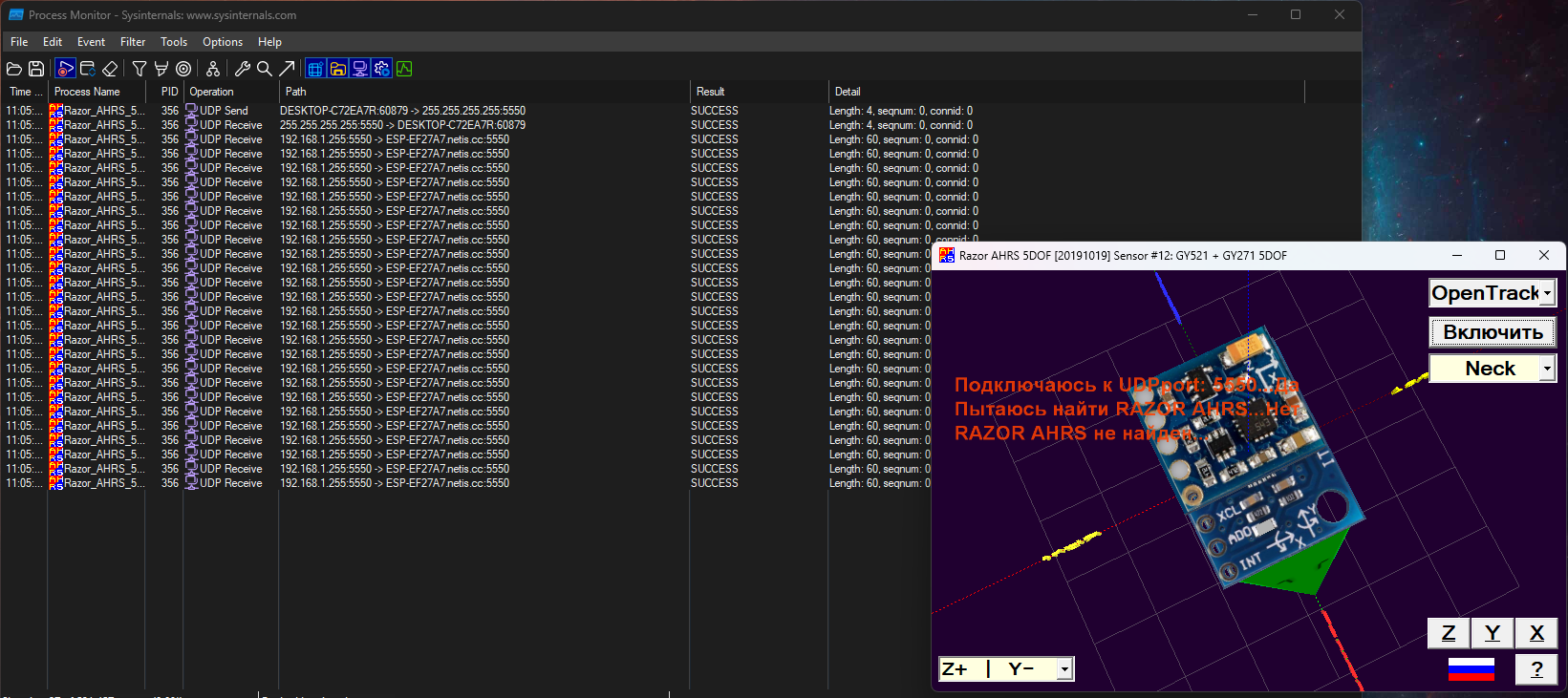Click the Highlight toolbar icon

161,69
